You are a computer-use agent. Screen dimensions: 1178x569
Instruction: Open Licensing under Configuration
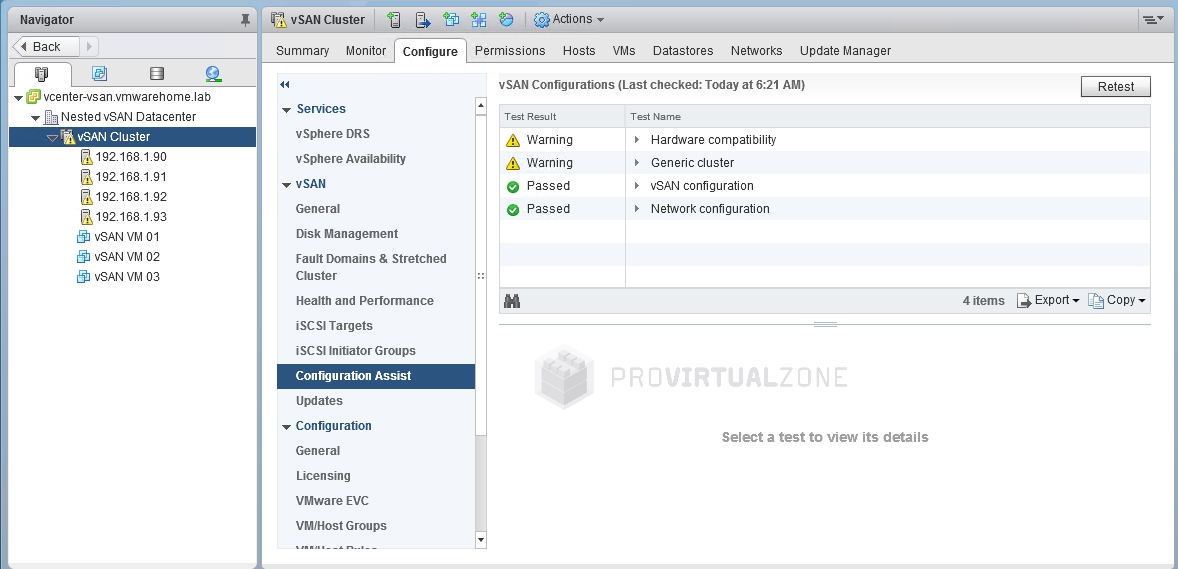[x=323, y=476]
